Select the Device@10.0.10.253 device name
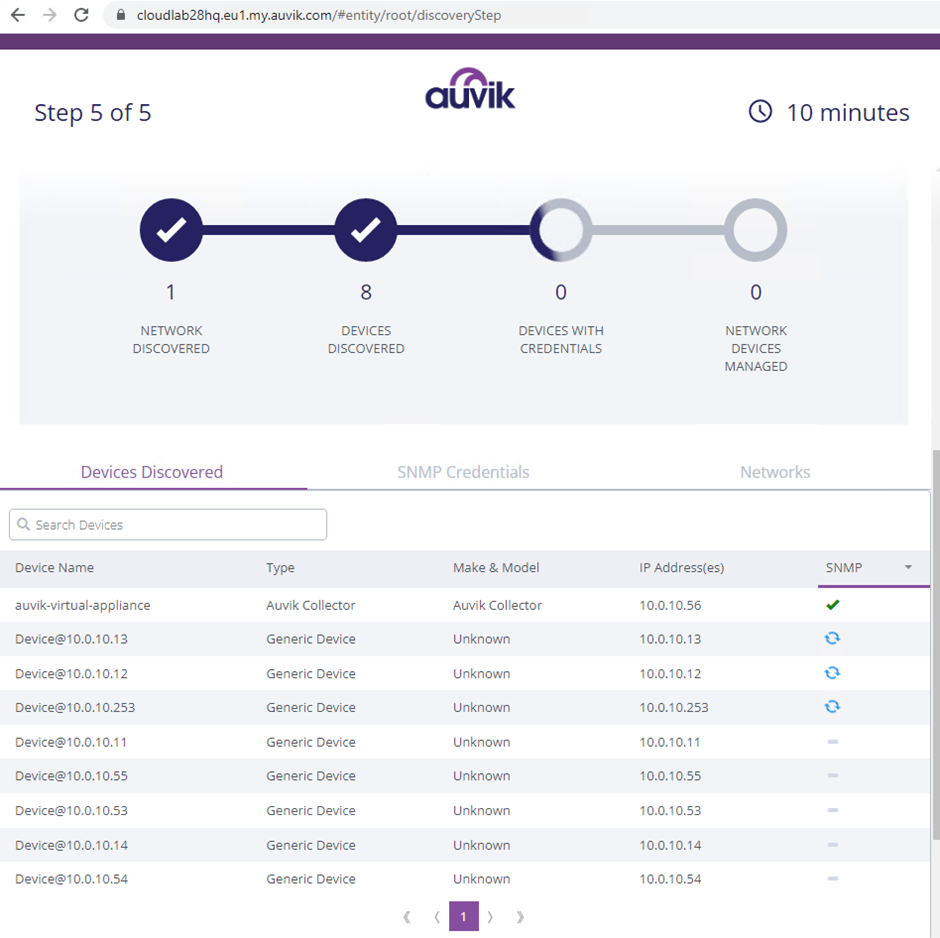 click(x=75, y=707)
